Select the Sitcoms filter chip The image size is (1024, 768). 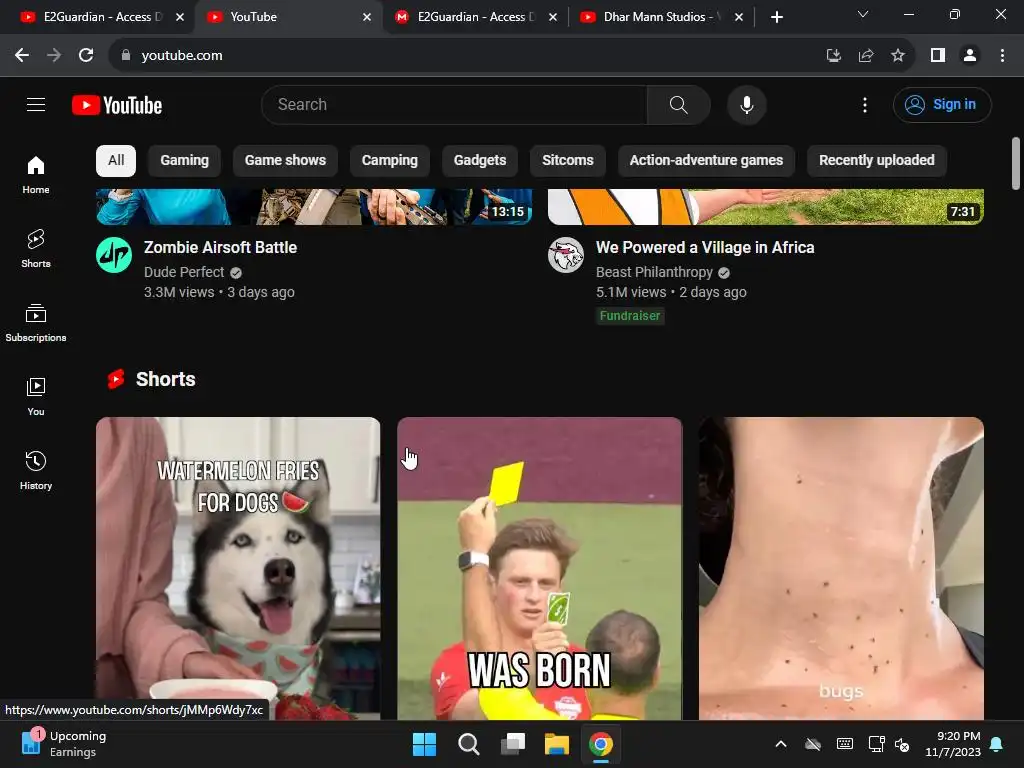(568, 161)
